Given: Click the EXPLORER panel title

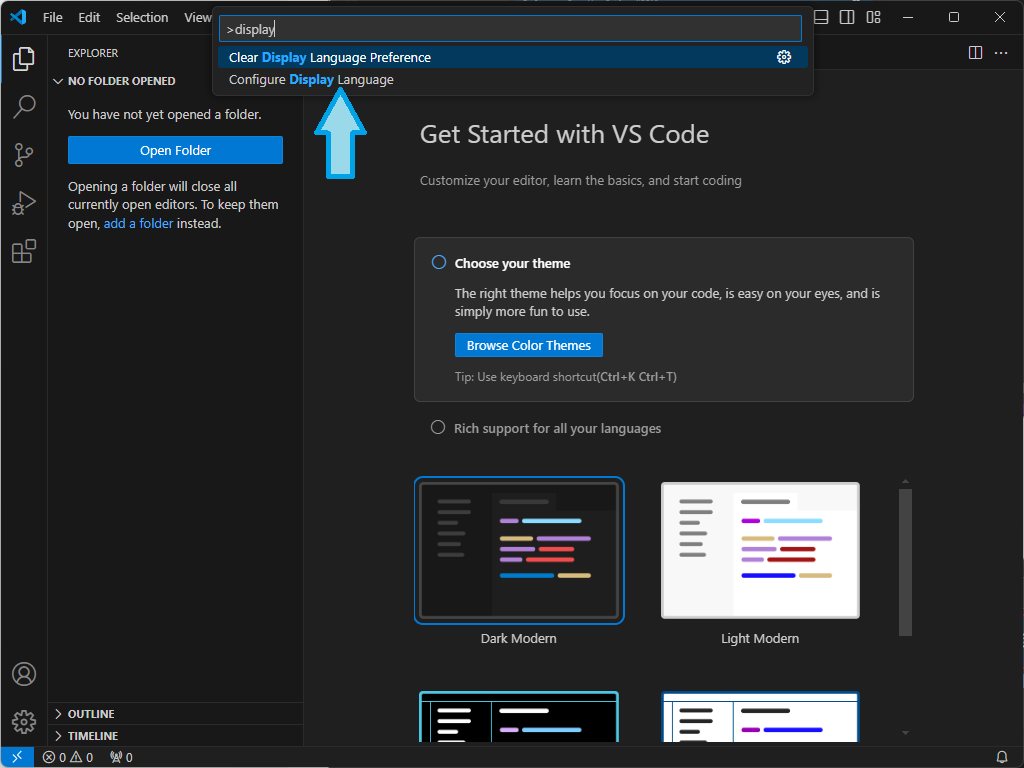Looking at the screenshot, I should [x=93, y=53].
